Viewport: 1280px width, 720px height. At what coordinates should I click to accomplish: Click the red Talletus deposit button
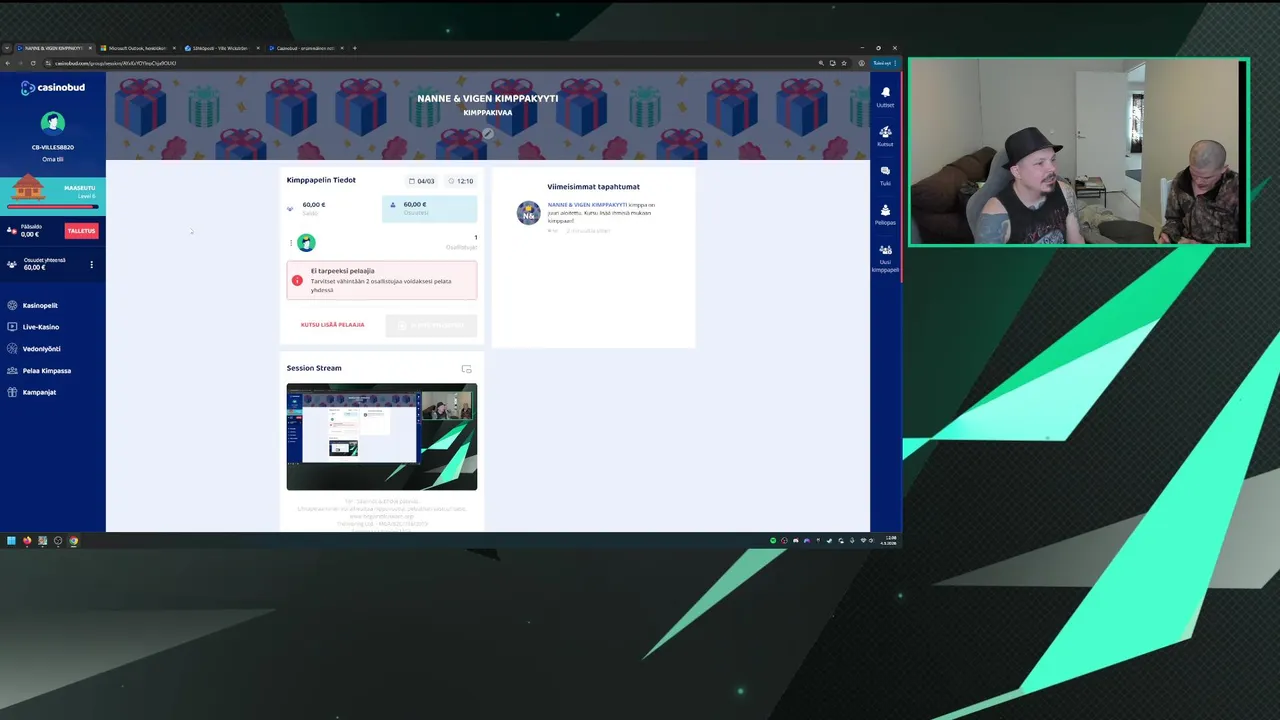coord(81,231)
